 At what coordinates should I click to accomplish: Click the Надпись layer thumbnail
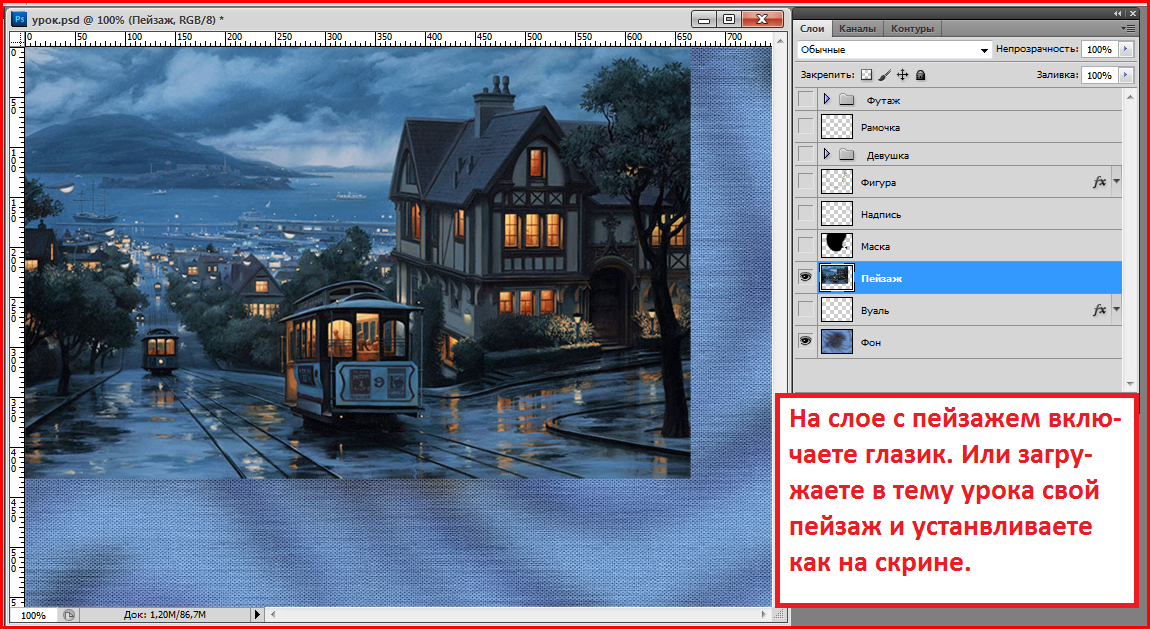click(837, 214)
